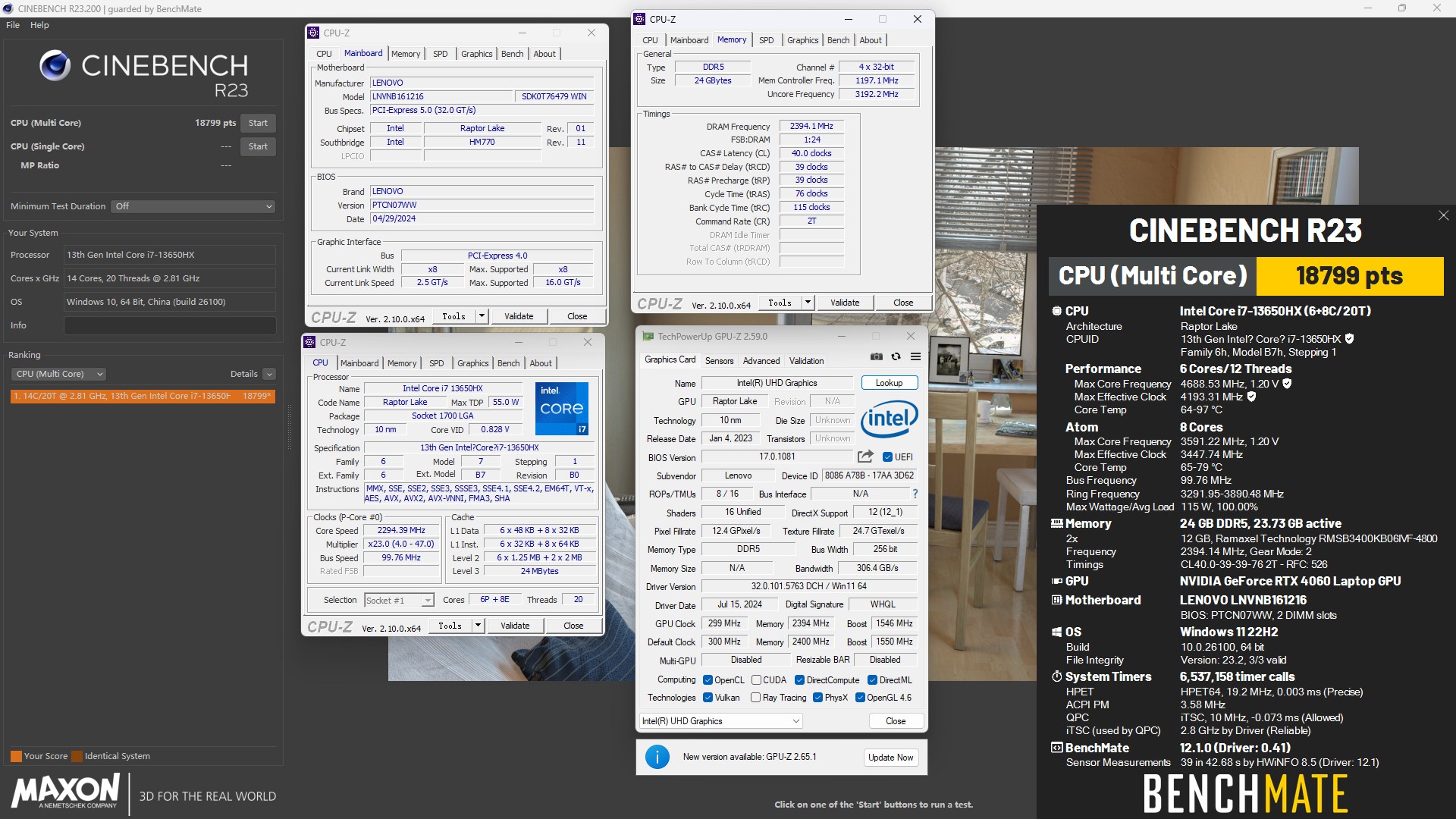Click the Bus Interface question mark icon
The height and width of the screenshot is (819, 1456).
point(915,494)
